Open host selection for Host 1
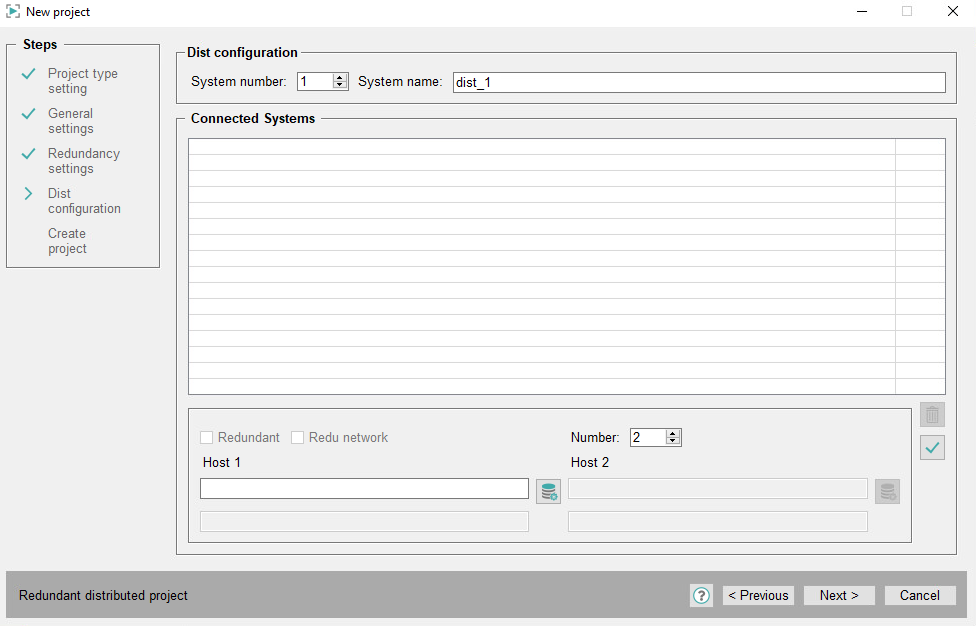 pos(548,491)
